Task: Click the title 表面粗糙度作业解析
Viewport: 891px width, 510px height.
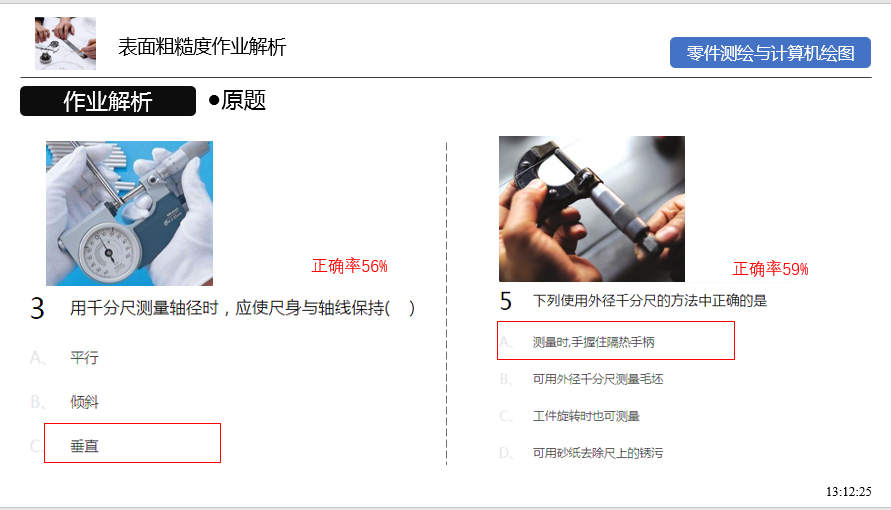Action: [202, 47]
